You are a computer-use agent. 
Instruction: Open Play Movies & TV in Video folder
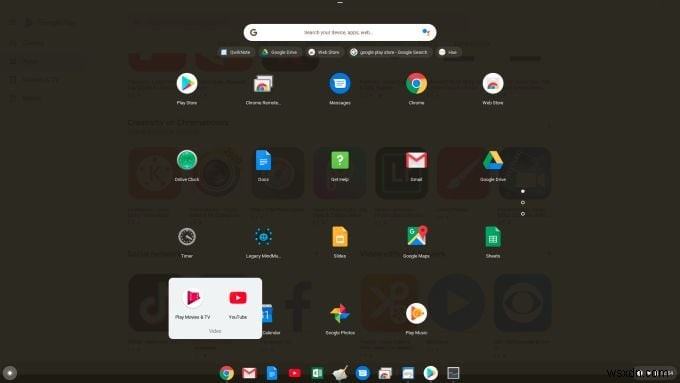click(x=193, y=298)
